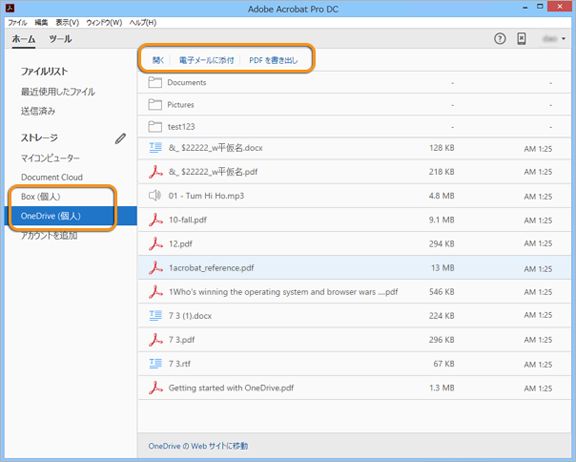Select Document Cloud storage
The height and width of the screenshot is (462, 576).
point(52,177)
